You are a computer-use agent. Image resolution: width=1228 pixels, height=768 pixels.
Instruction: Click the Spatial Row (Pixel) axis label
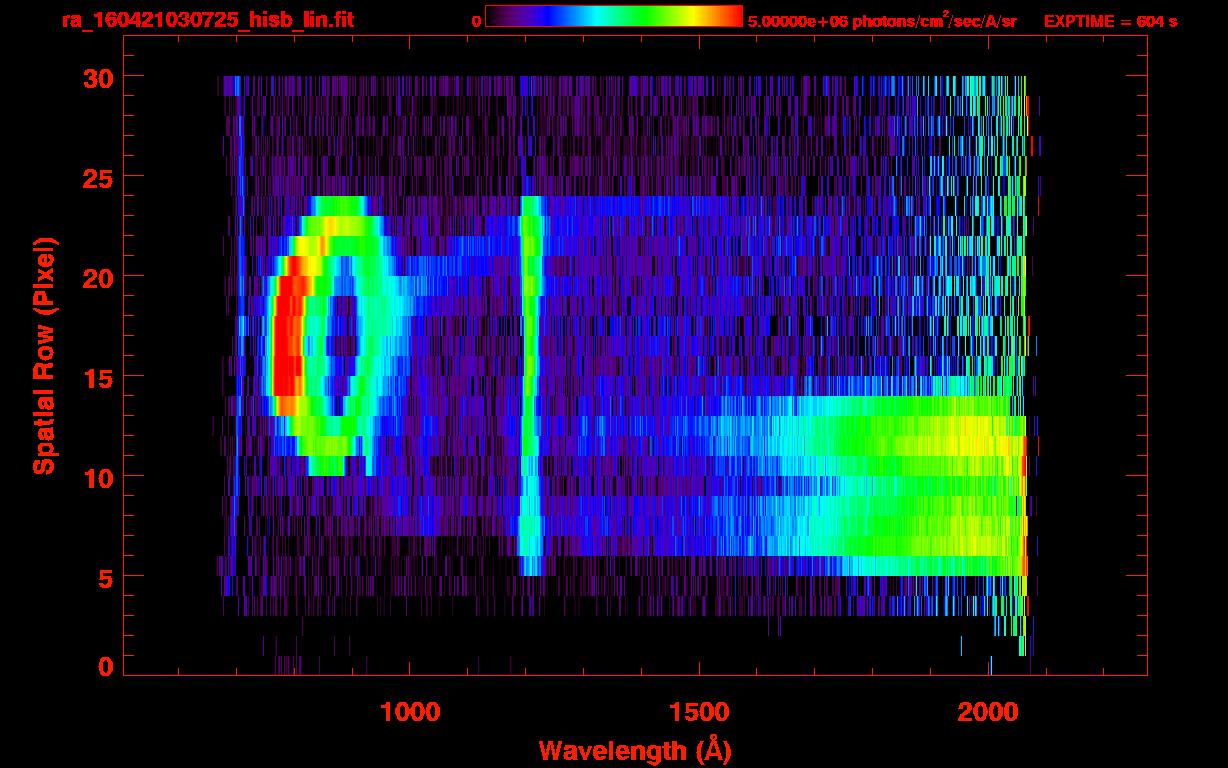point(45,355)
